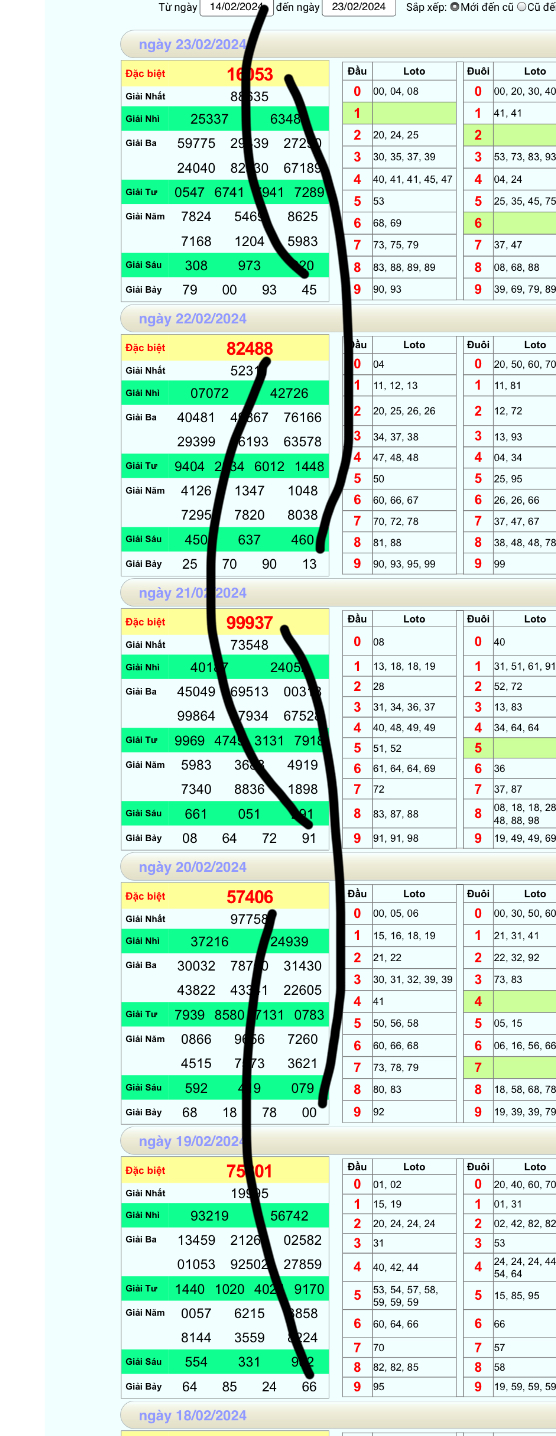
Task: Click Giải Sáu number 308
Action: point(196,265)
